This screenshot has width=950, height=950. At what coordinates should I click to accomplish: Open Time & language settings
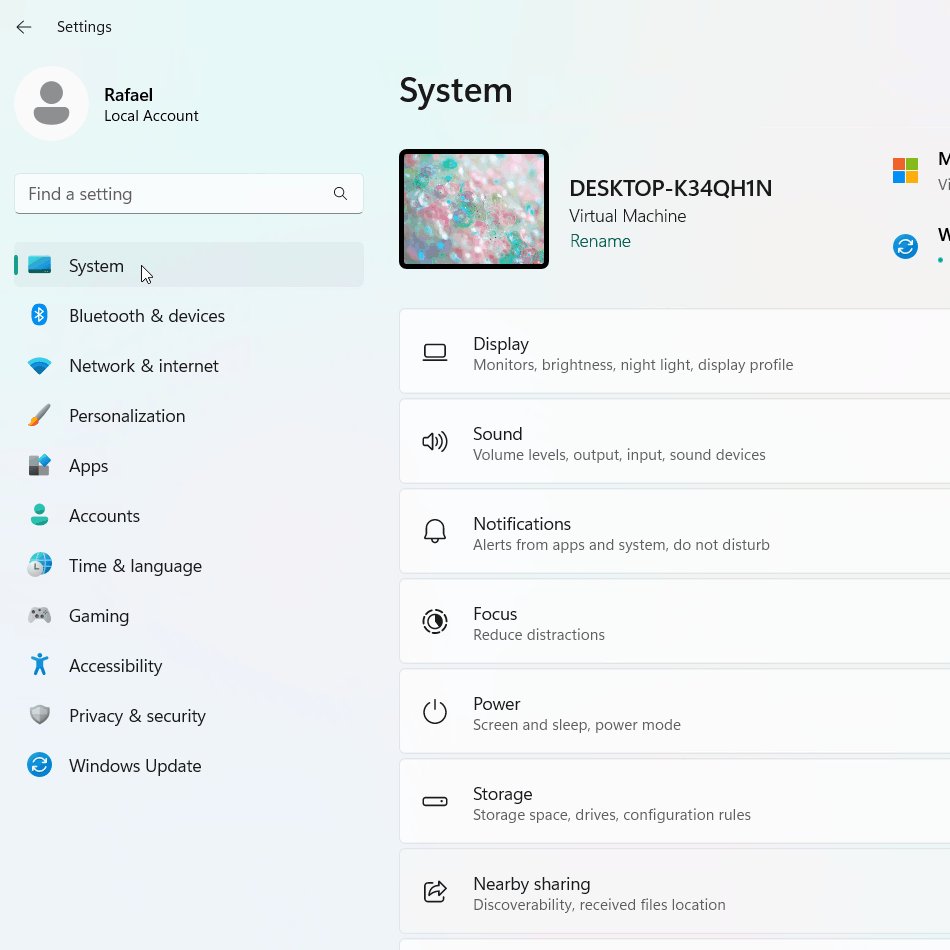pos(189,565)
